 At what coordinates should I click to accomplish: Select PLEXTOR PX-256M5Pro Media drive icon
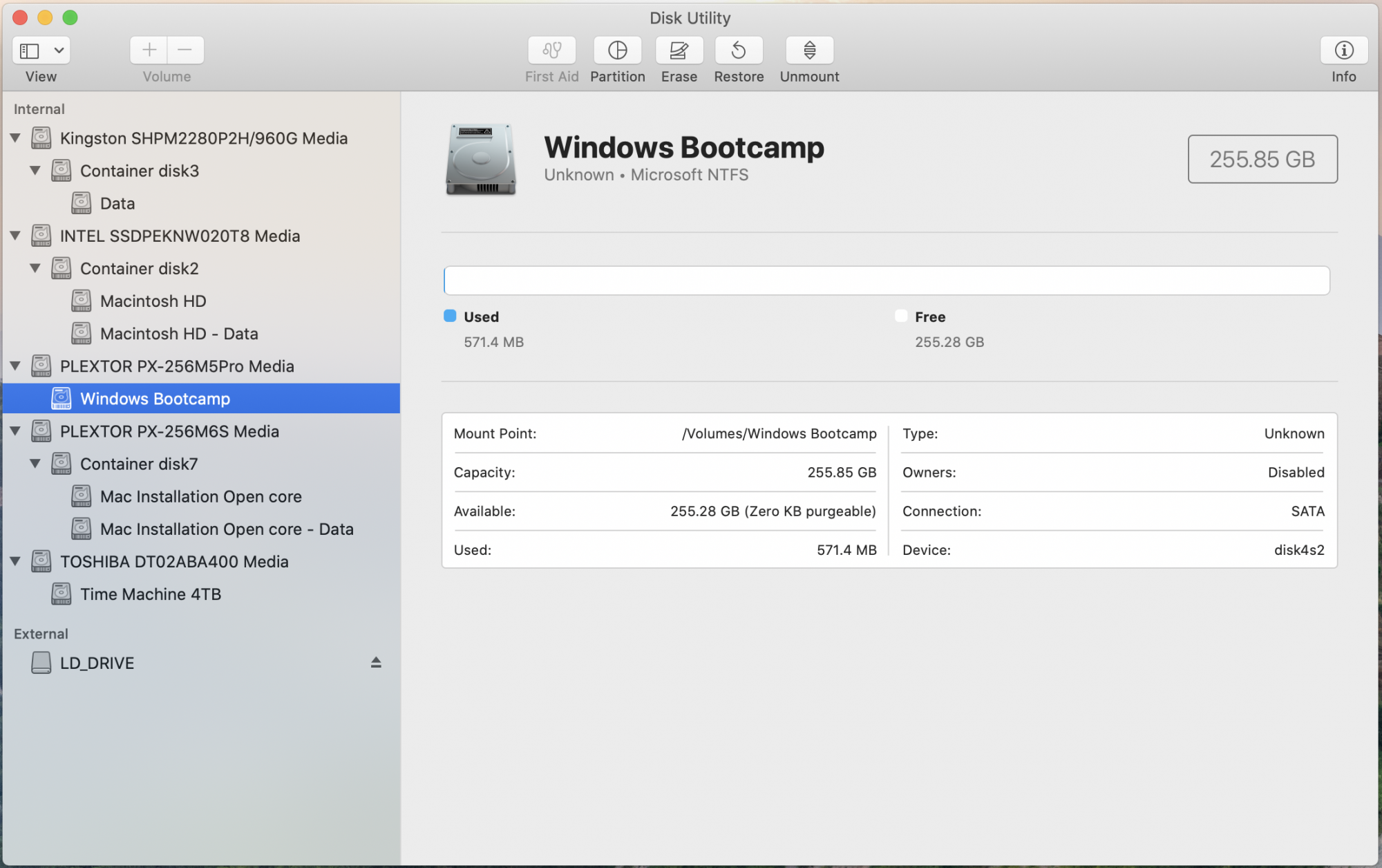[41, 366]
